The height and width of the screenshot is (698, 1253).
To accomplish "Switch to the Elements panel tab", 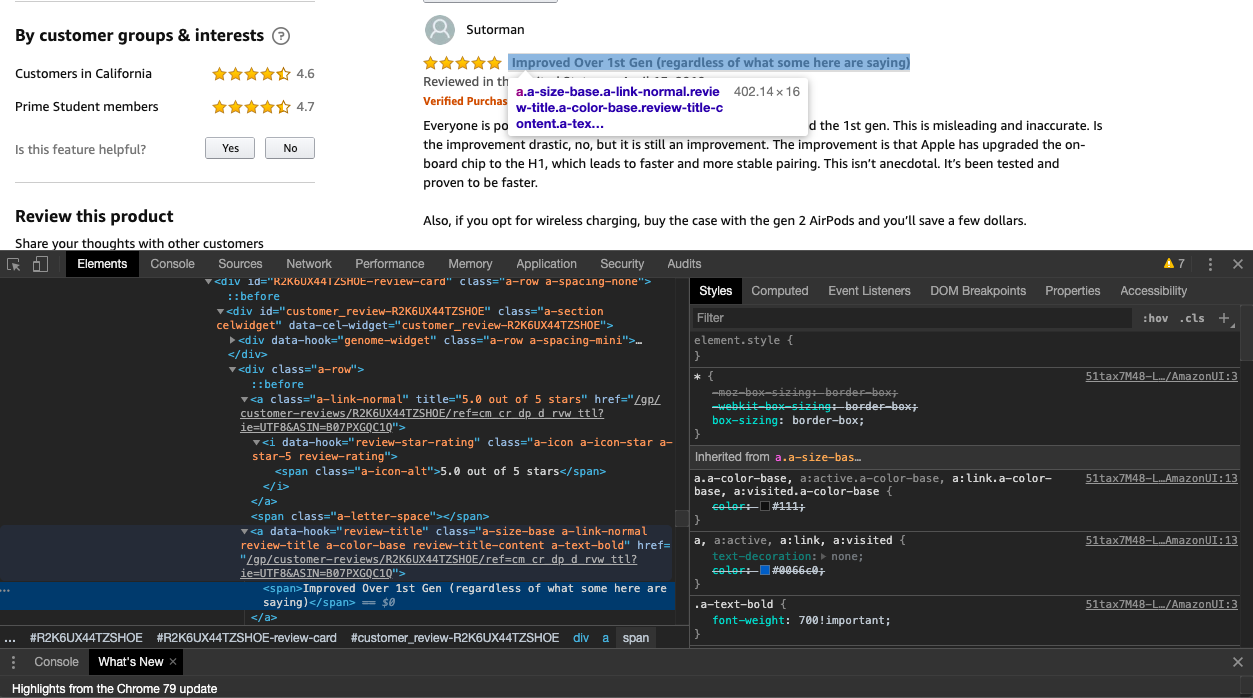I will point(102,264).
